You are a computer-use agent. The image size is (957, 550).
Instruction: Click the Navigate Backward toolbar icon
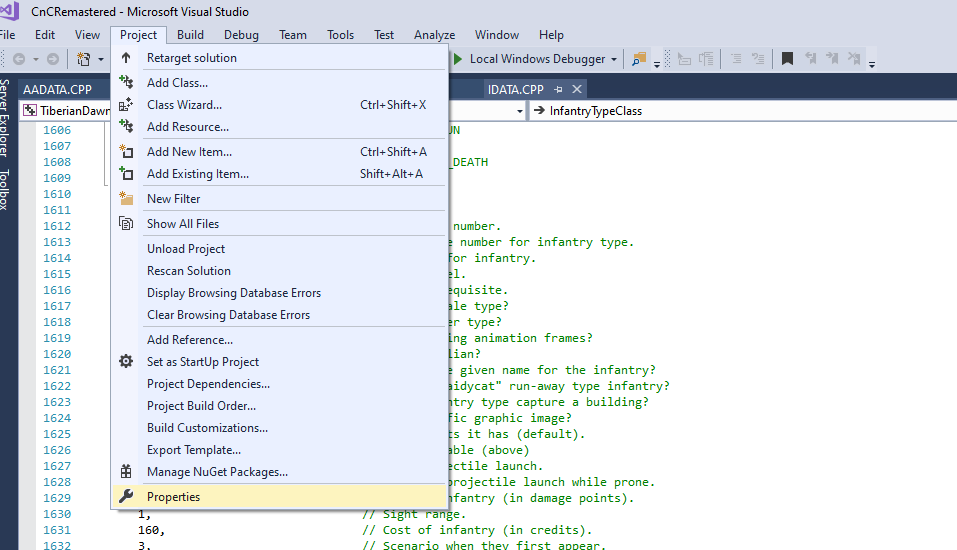[20, 59]
